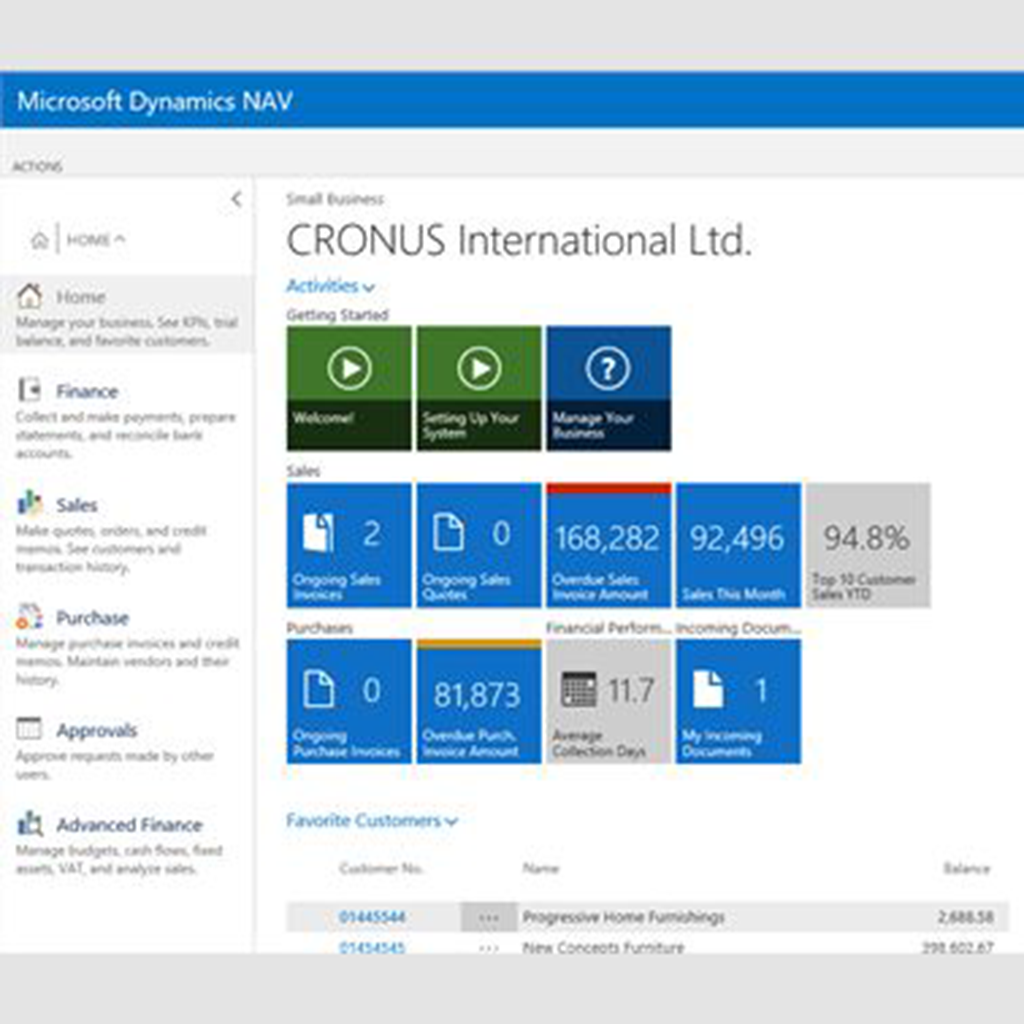Click the Name column header
Screen dimensions: 1024x1024
coord(541,868)
